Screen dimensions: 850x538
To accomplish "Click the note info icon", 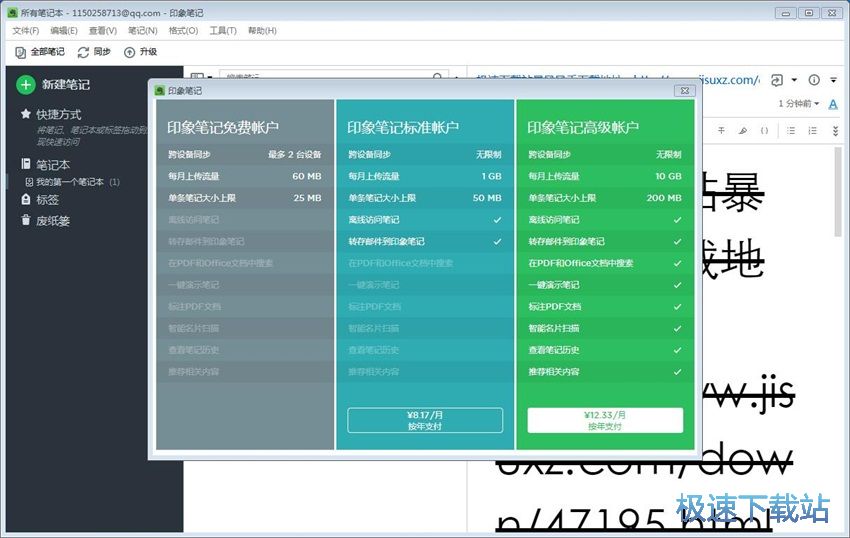I will 814,80.
